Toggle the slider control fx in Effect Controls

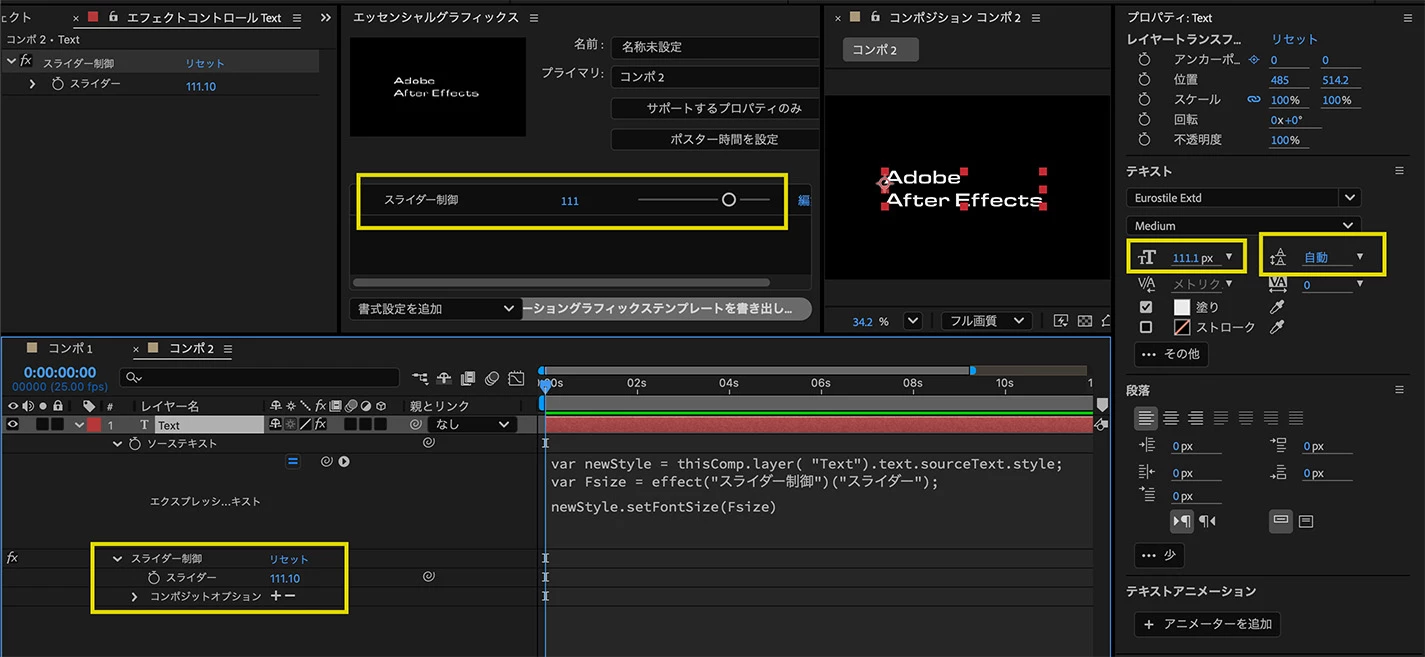pos(26,62)
